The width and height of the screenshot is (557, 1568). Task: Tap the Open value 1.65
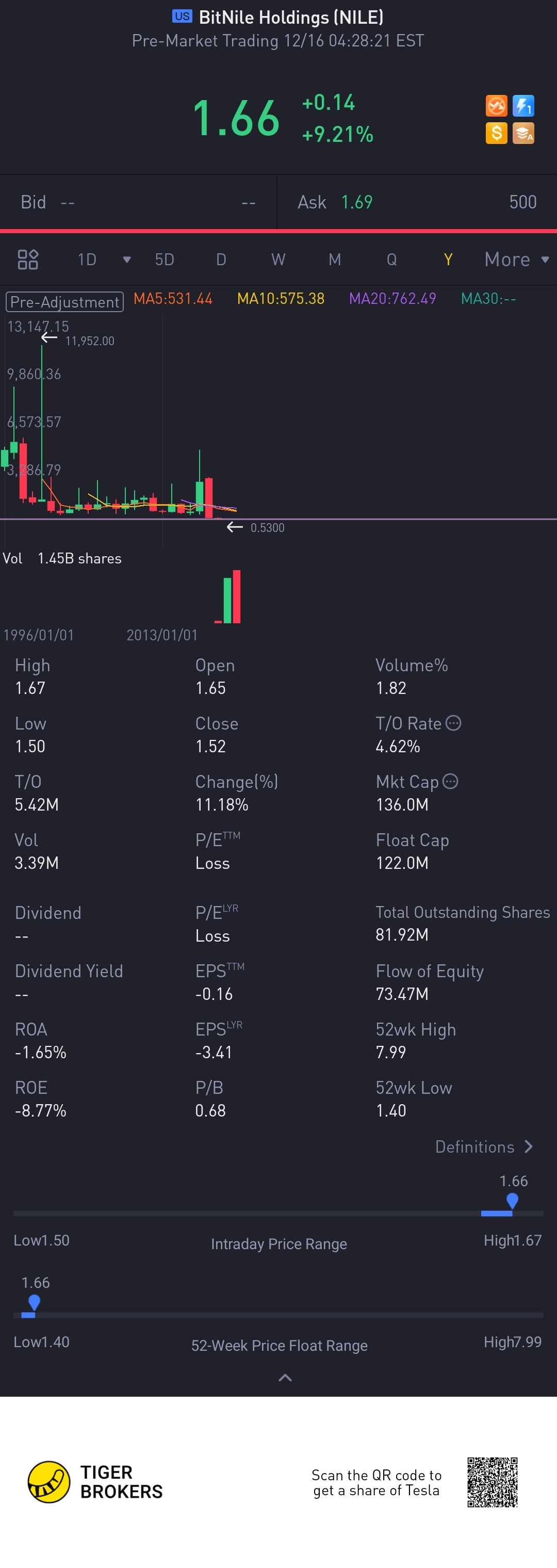coord(210,688)
